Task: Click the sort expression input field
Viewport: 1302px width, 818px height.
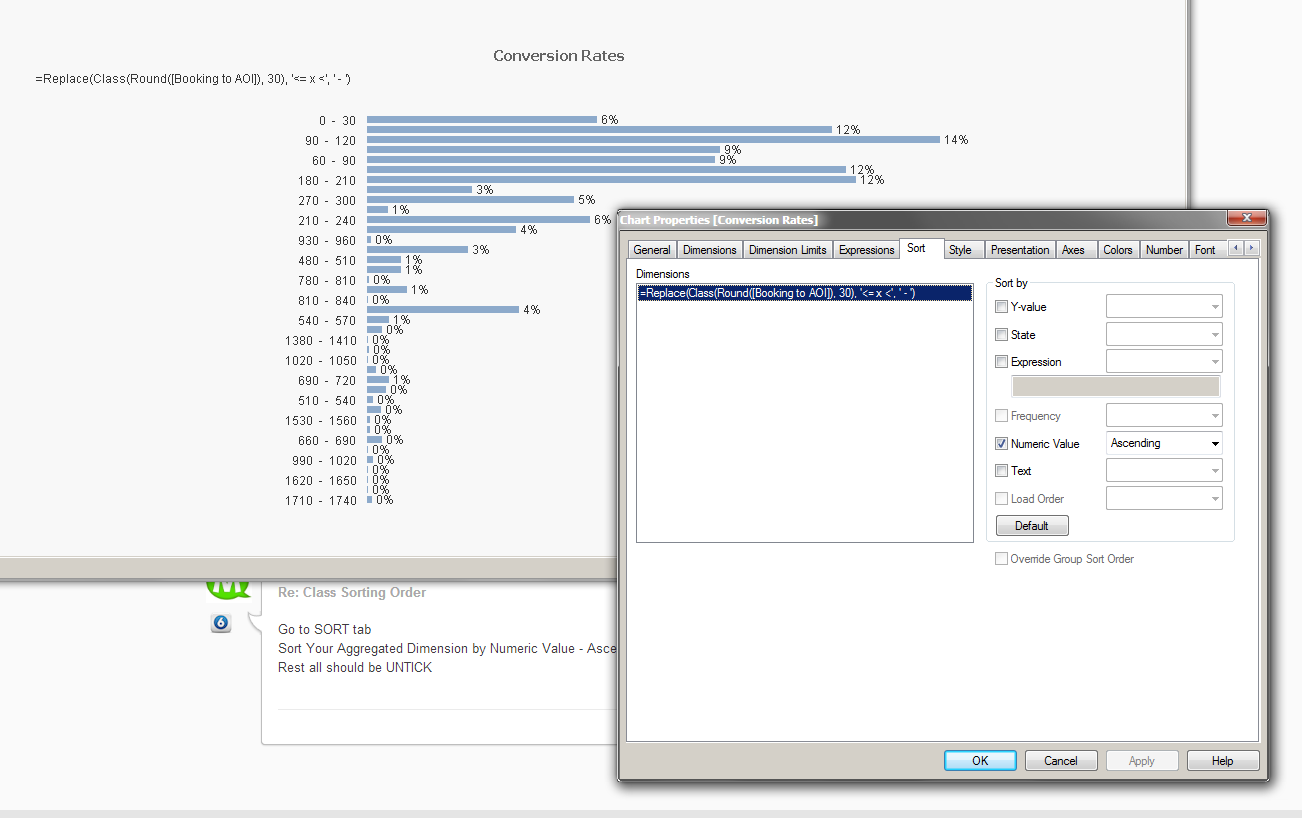Action: click(1116, 387)
